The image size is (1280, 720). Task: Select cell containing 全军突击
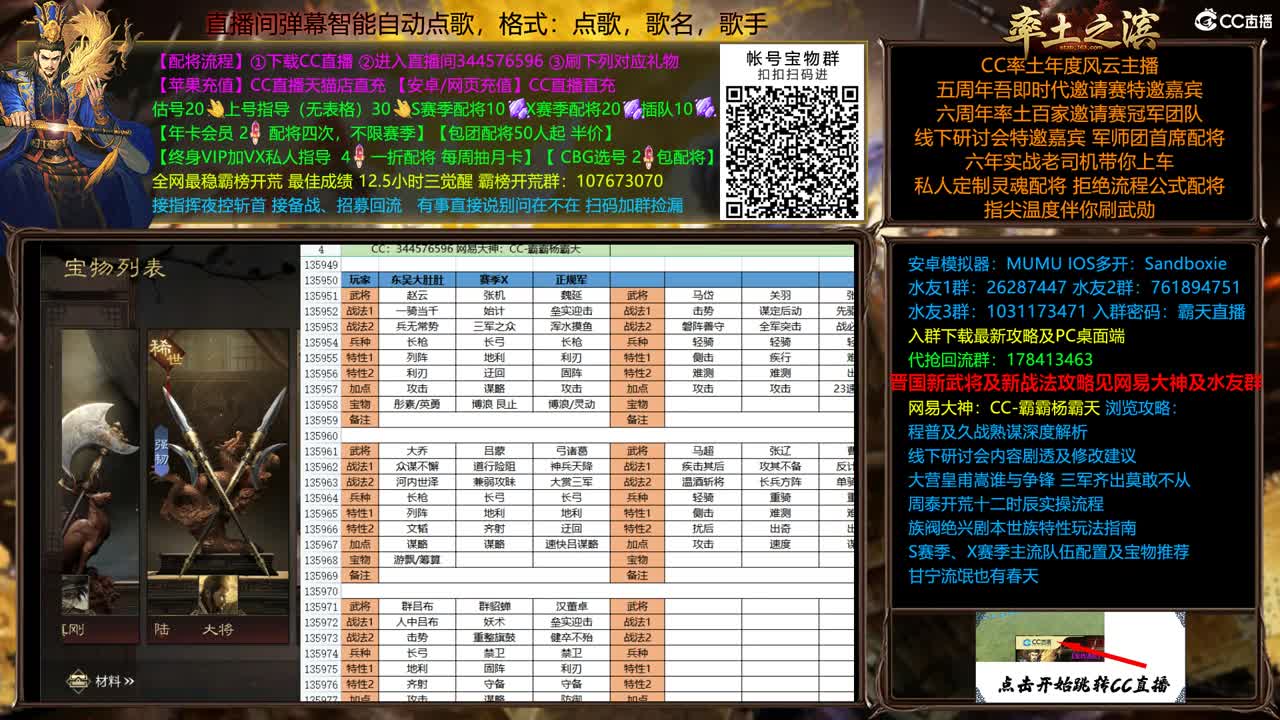tap(780, 327)
